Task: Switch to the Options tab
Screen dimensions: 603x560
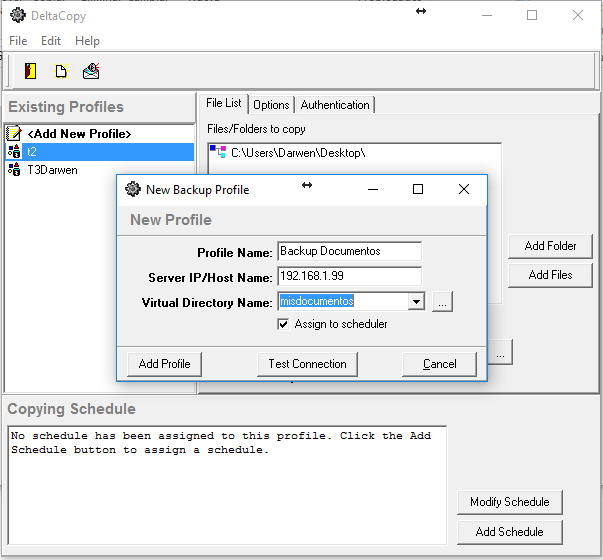Action: [x=271, y=105]
